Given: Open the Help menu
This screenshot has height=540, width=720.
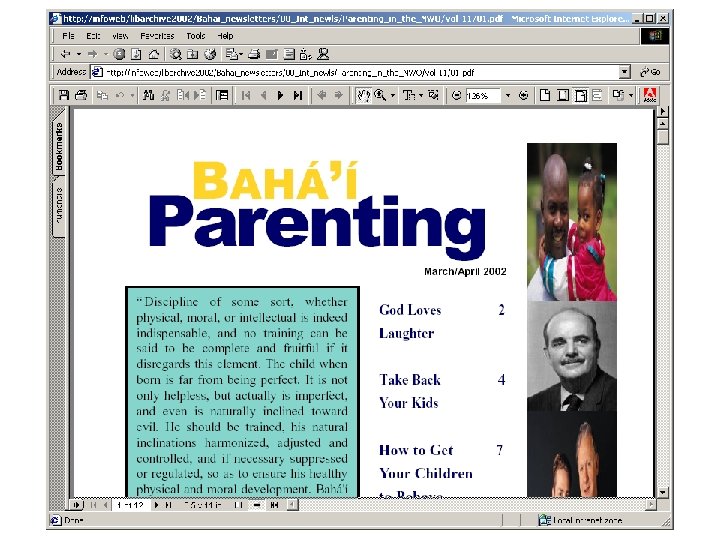Looking at the screenshot, I should tap(225, 36).
